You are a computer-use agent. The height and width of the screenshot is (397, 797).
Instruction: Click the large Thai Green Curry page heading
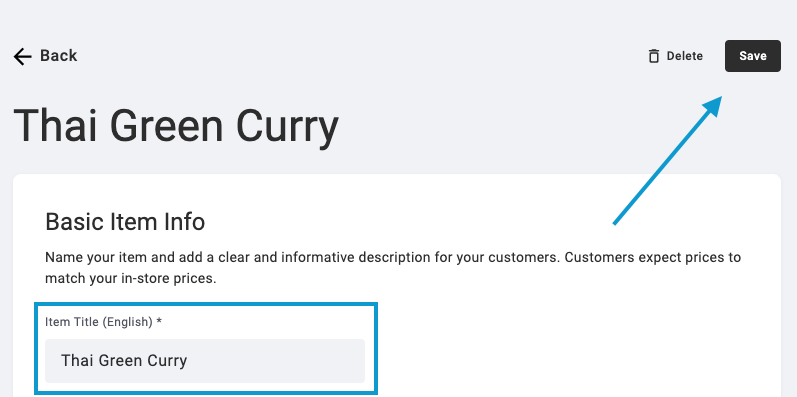pos(176,125)
